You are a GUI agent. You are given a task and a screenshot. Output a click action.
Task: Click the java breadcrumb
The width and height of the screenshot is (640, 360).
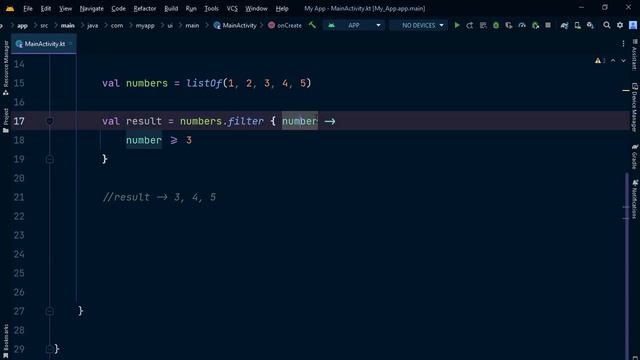coord(93,25)
